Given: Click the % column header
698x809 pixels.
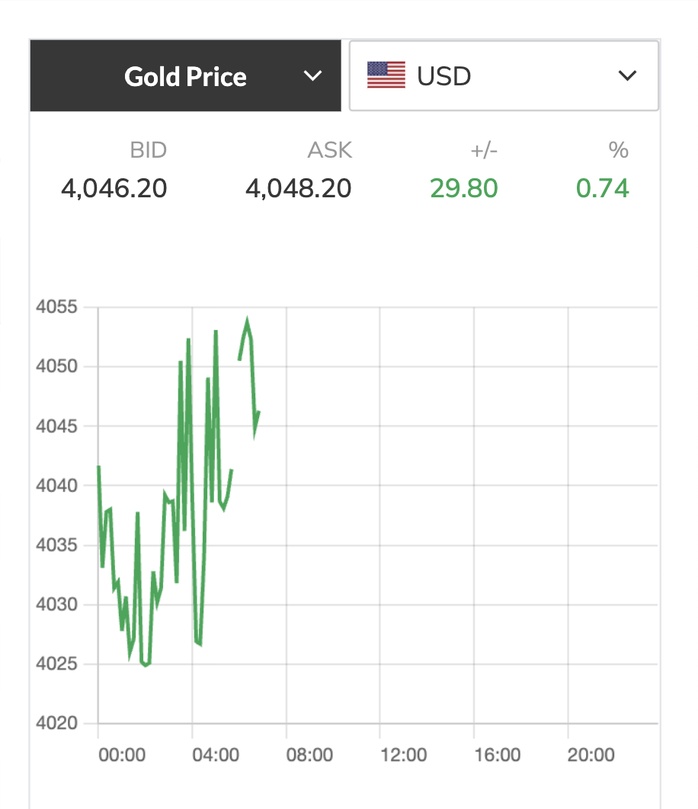Looking at the screenshot, I should [618, 151].
